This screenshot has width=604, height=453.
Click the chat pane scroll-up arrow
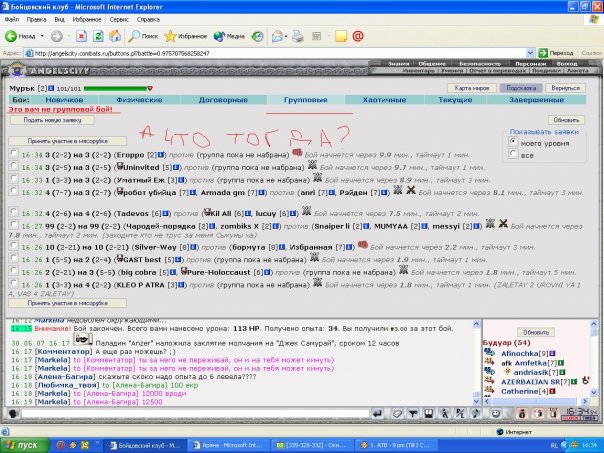476,324
